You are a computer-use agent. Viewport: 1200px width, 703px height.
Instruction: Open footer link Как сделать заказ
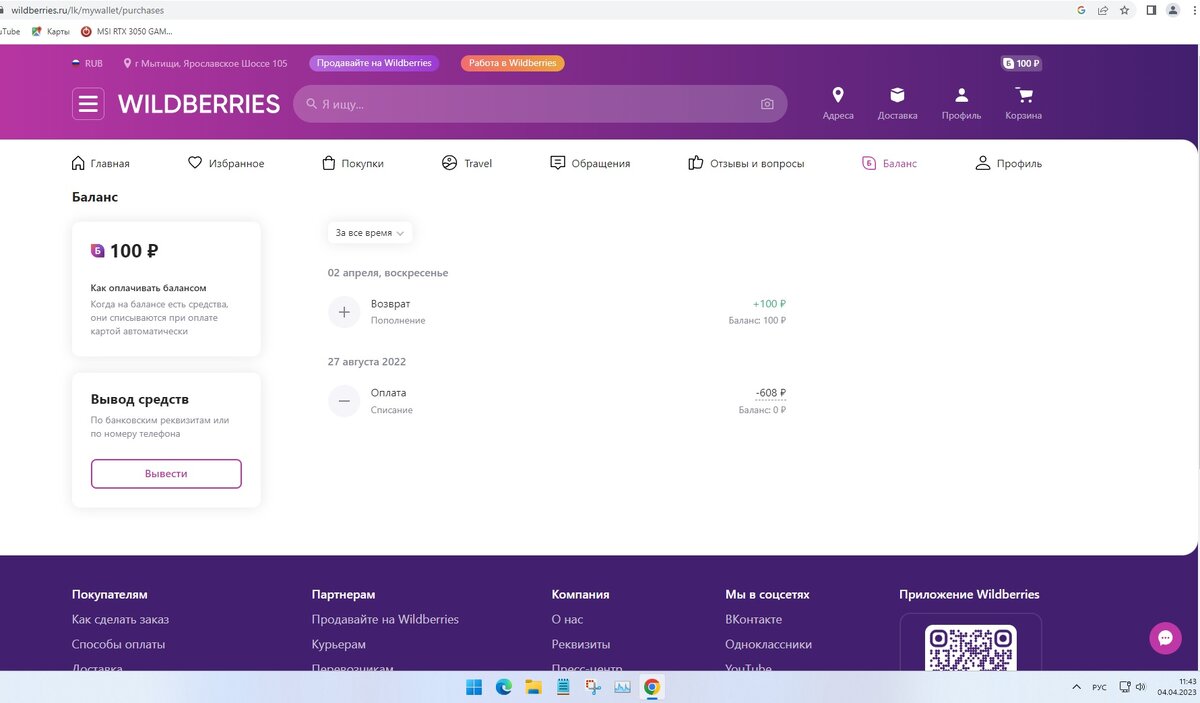pos(121,619)
